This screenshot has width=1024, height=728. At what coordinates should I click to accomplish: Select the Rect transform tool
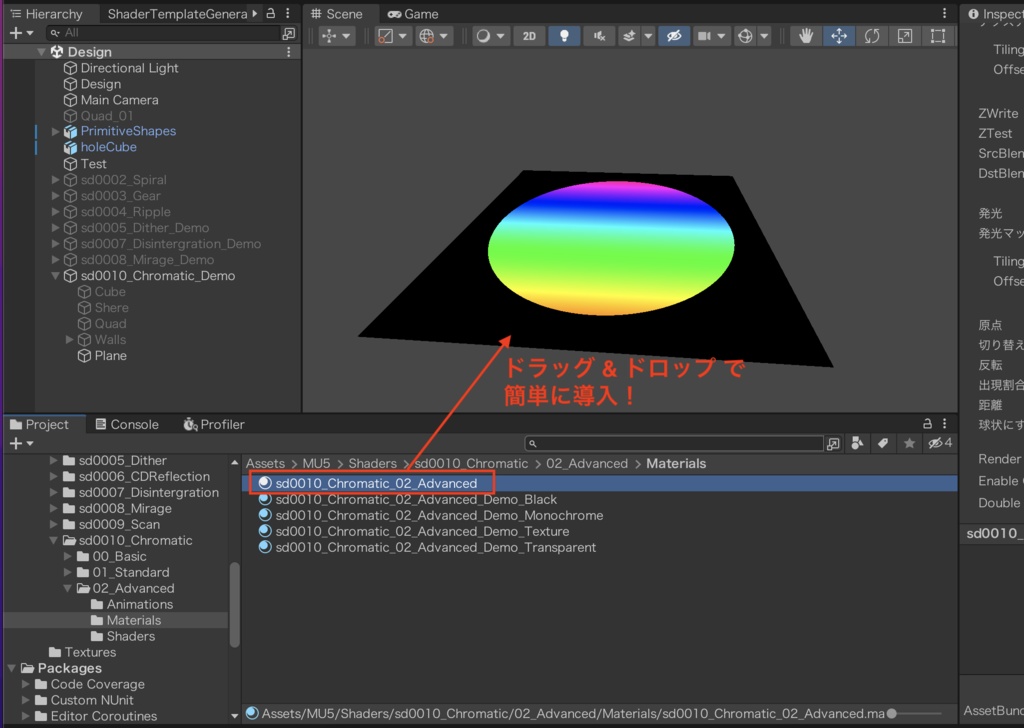tap(938, 36)
